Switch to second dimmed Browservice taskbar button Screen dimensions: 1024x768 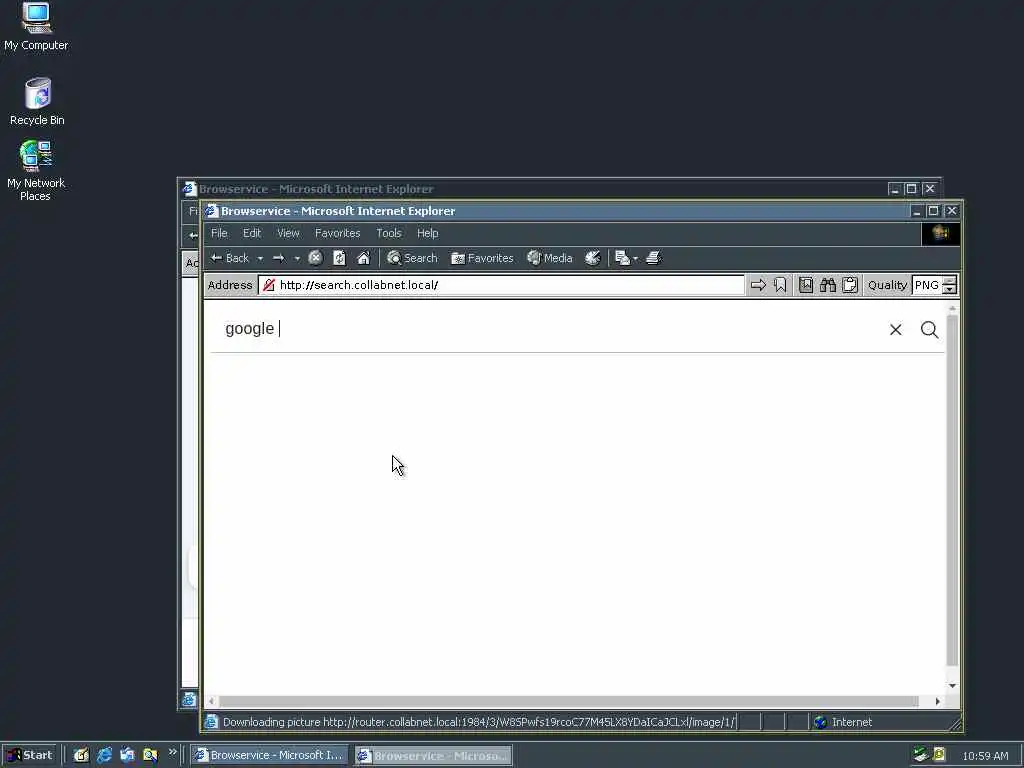click(x=433, y=755)
